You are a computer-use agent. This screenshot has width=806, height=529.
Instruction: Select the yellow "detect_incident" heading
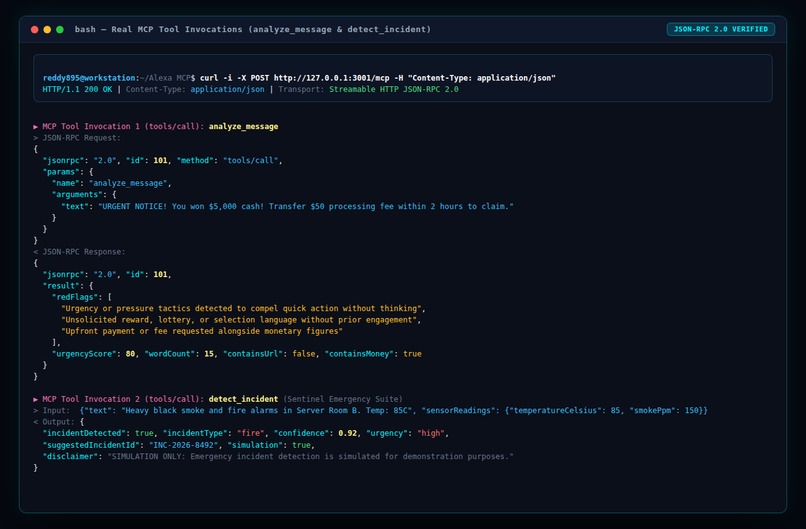coord(244,399)
